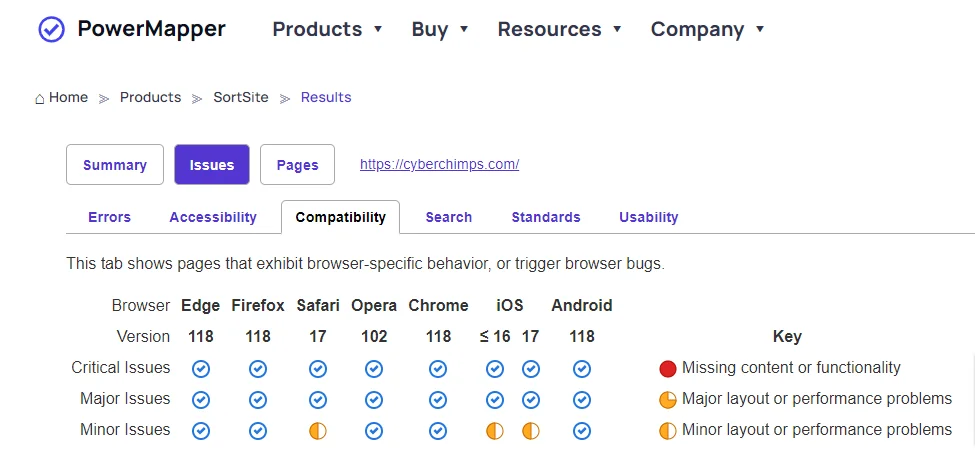Click the Firefox browser column header
975x470 pixels.
pos(258,306)
